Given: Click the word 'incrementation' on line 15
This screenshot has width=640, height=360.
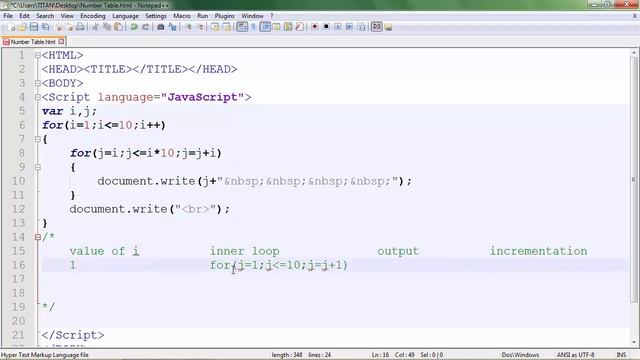Looking at the screenshot, I should 538,251.
